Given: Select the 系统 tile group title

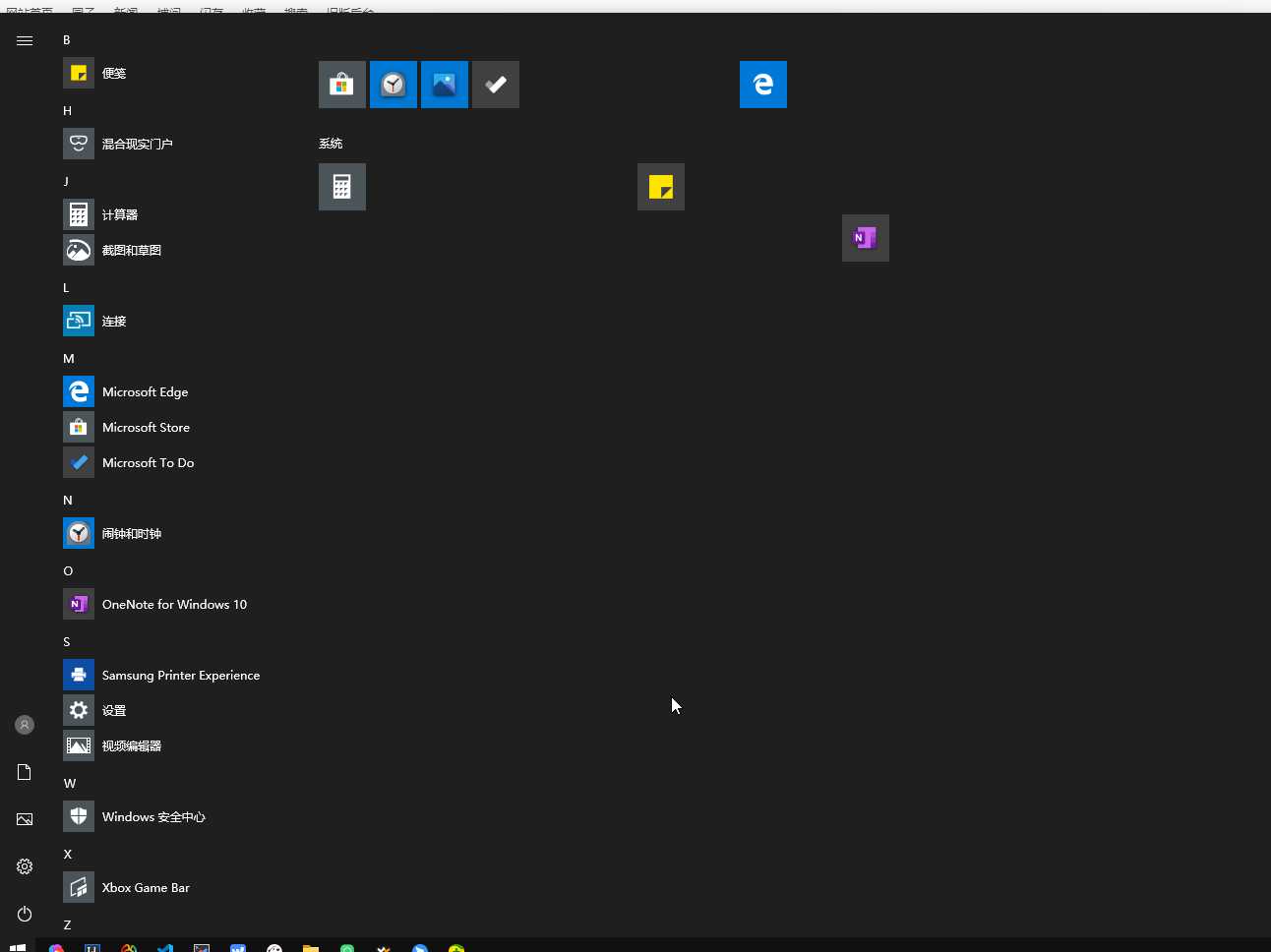Looking at the screenshot, I should pos(331,144).
